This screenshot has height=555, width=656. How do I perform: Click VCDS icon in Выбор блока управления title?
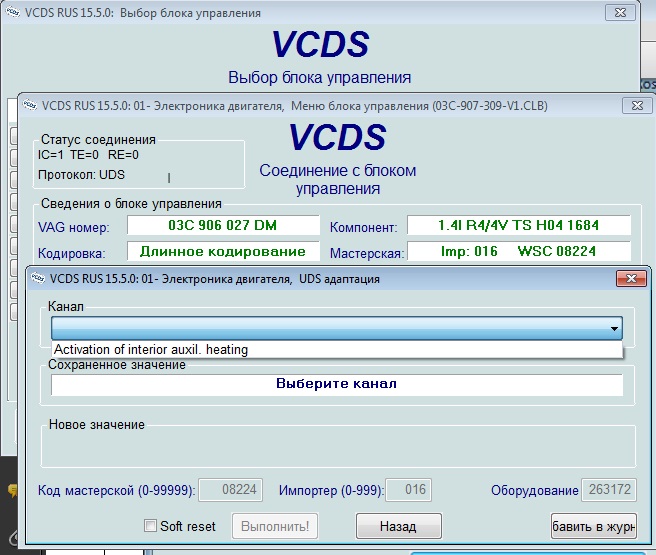pyautogui.click(x=13, y=12)
